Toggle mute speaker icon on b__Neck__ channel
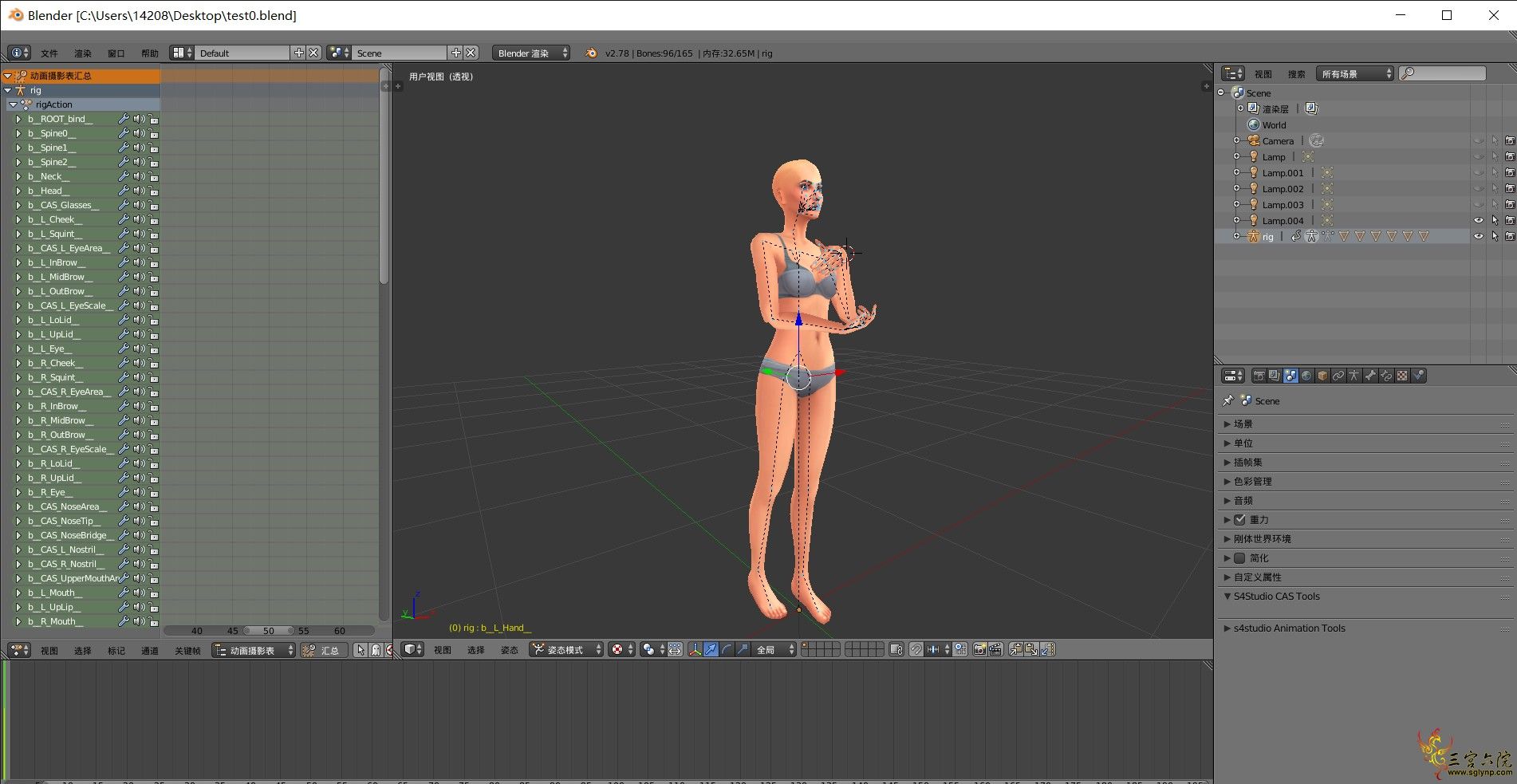This screenshot has width=1517, height=784. point(139,176)
